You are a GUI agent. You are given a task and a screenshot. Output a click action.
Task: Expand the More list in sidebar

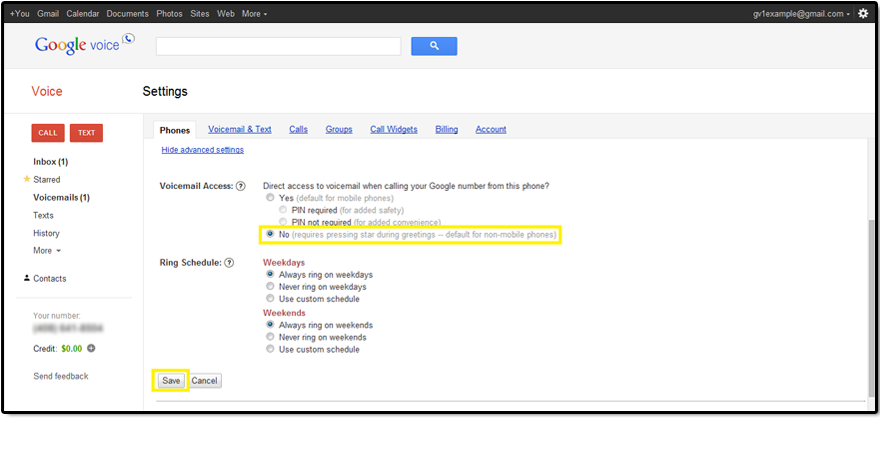(x=47, y=250)
